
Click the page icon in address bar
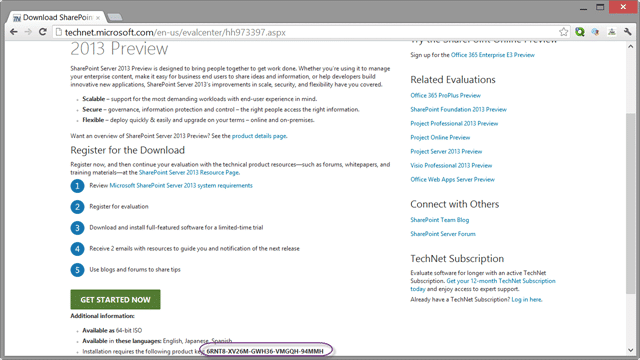[x=59, y=32]
